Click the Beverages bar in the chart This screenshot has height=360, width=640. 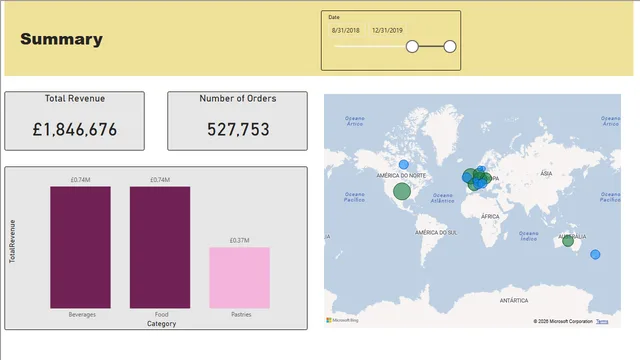(x=80, y=247)
